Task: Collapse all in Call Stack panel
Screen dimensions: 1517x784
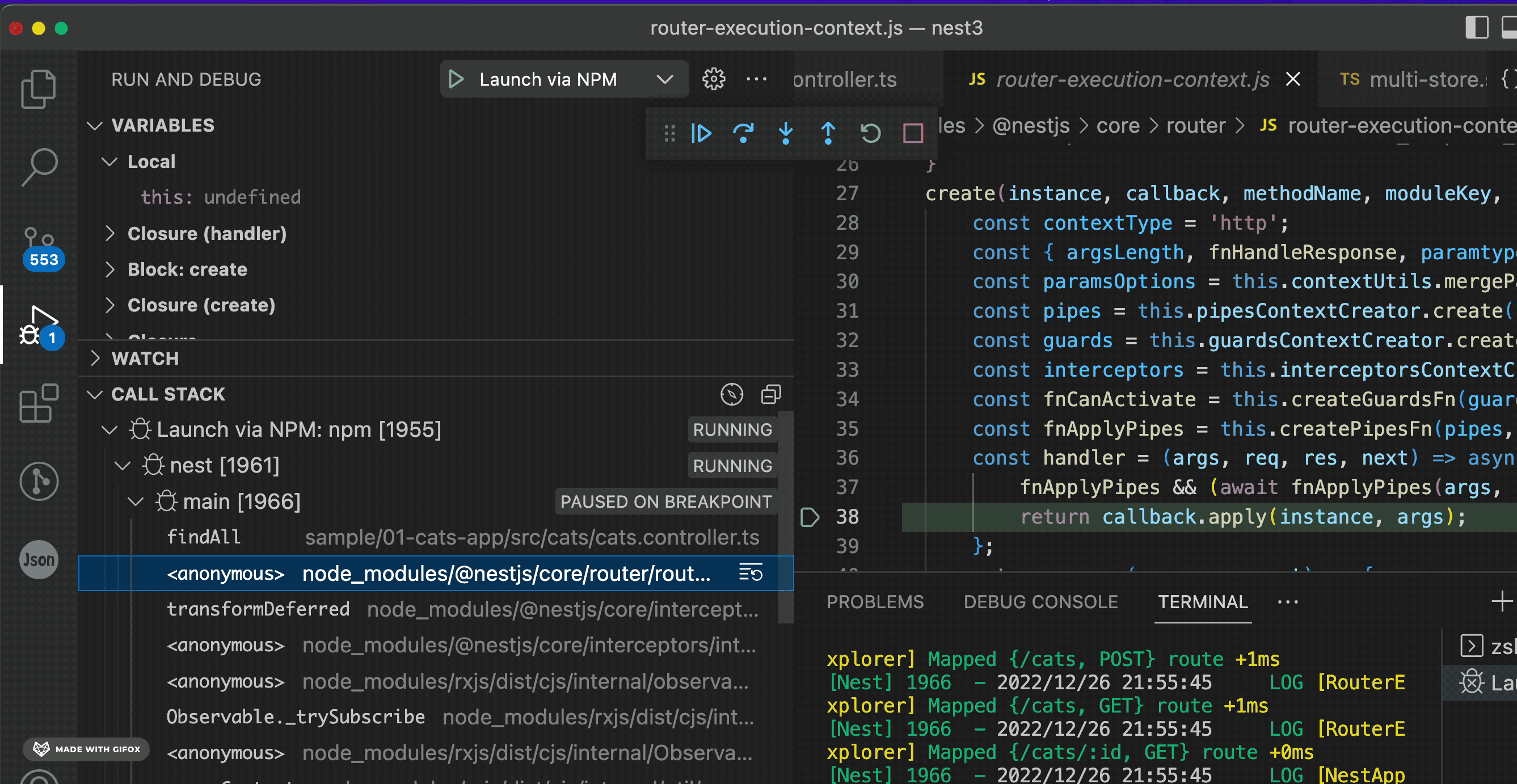Action: point(771,394)
